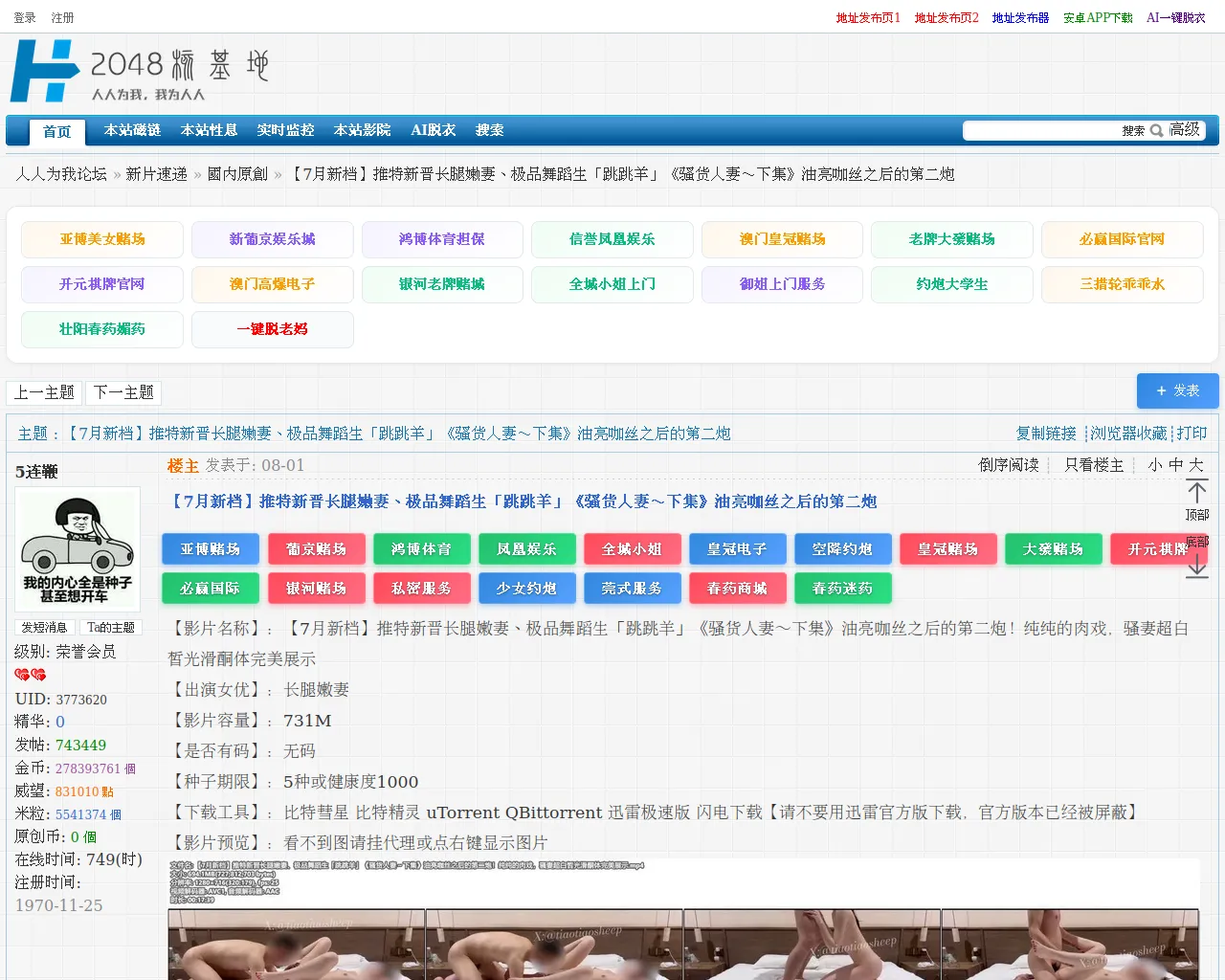Viewport: 1225px width, 980px height.
Task: Open the 首页 tab in navigation bar
Action: (x=56, y=131)
